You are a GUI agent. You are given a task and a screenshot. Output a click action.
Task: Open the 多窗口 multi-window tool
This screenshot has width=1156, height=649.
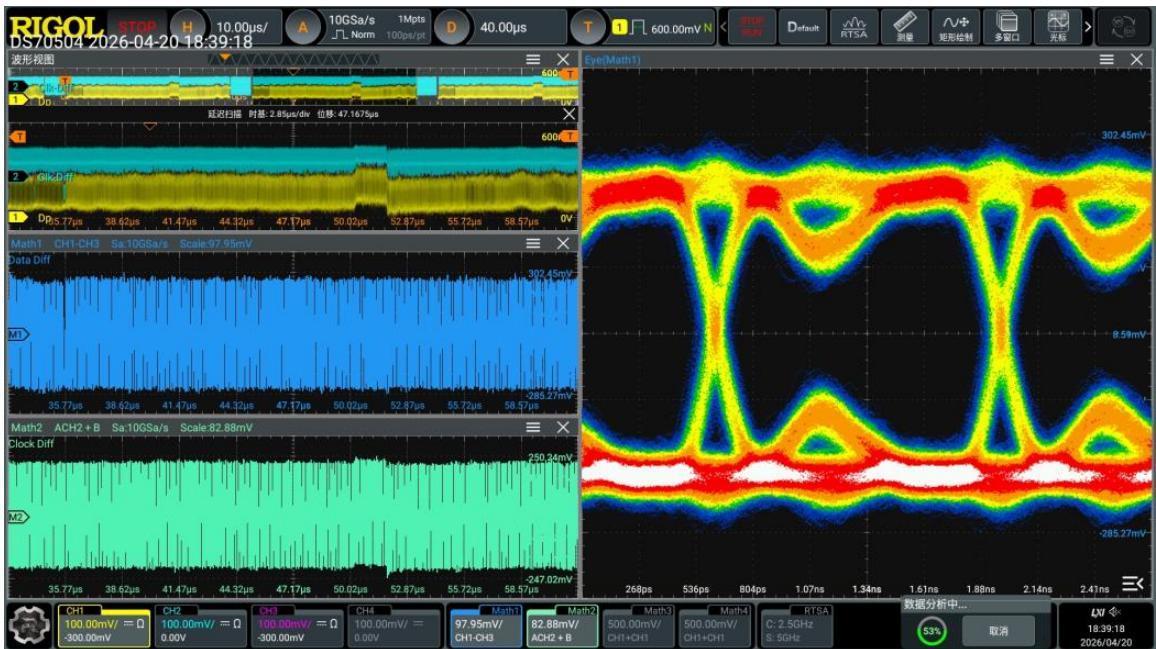[1006, 27]
